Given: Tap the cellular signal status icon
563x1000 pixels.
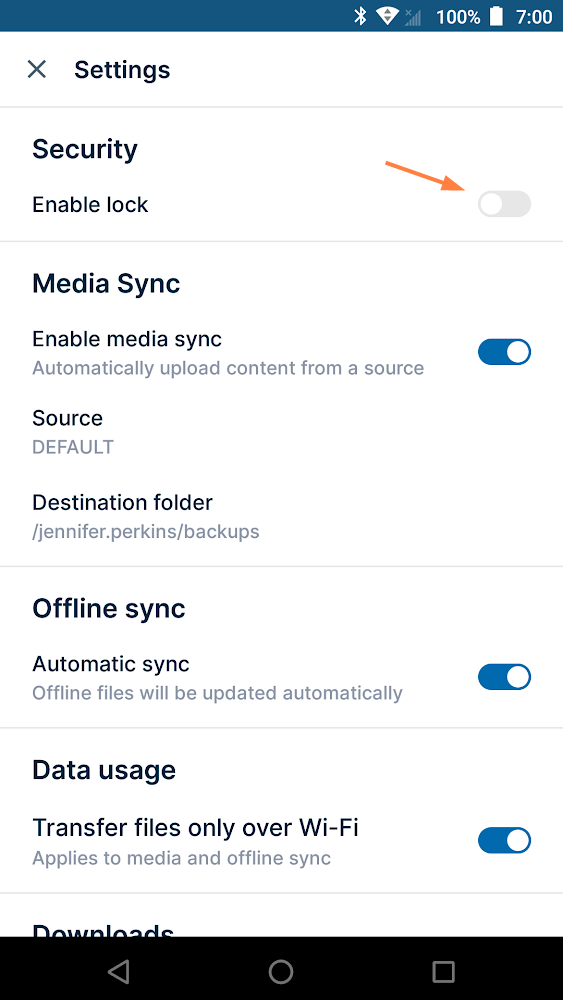Looking at the screenshot, I should coord(413,17).
